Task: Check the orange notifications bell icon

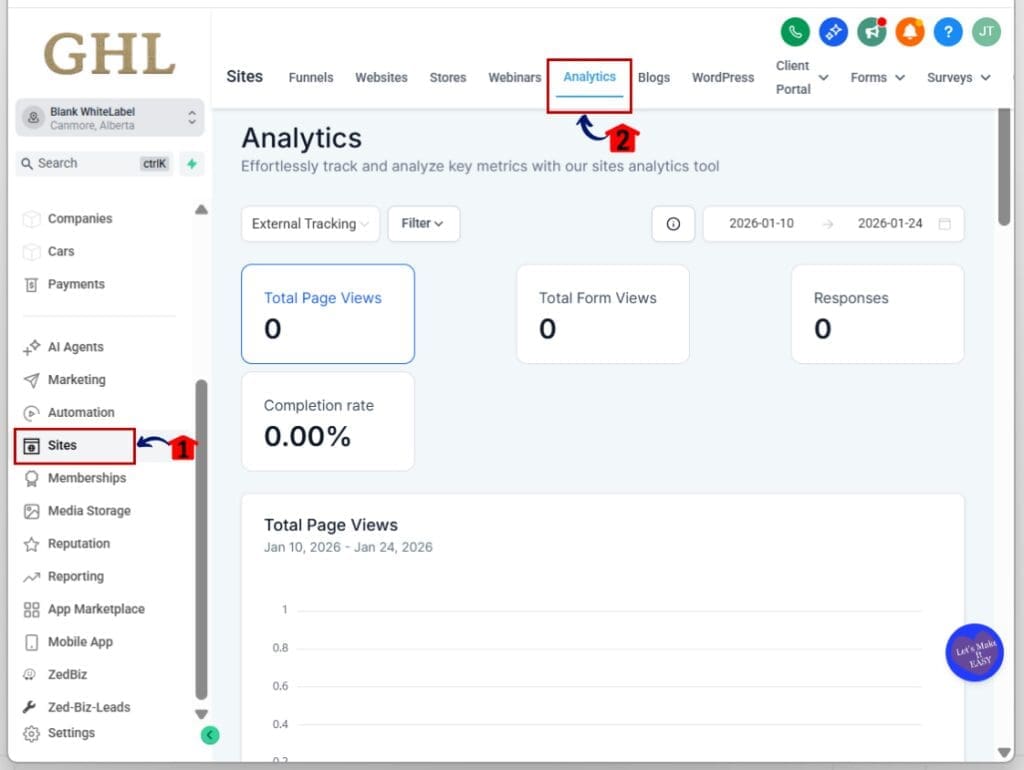Action: 909,31
